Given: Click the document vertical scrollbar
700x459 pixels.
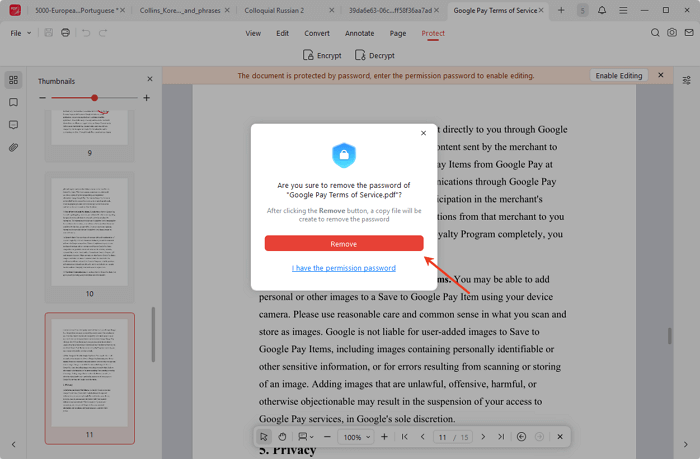Looking at the screenshot, I should 670,335.
